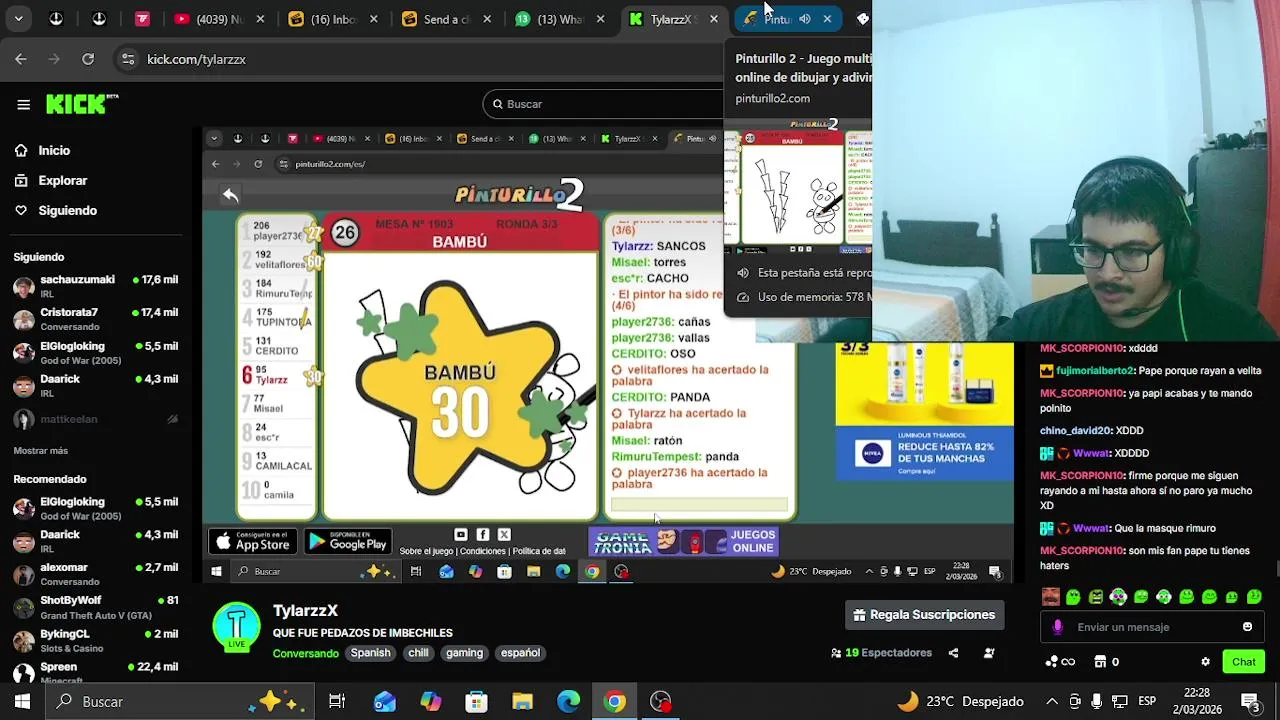Image resolution: width=1280 pixels, height=720 pixels.
Task: Open the tab search dropdown arrow
Action: (x=18, y=18)
